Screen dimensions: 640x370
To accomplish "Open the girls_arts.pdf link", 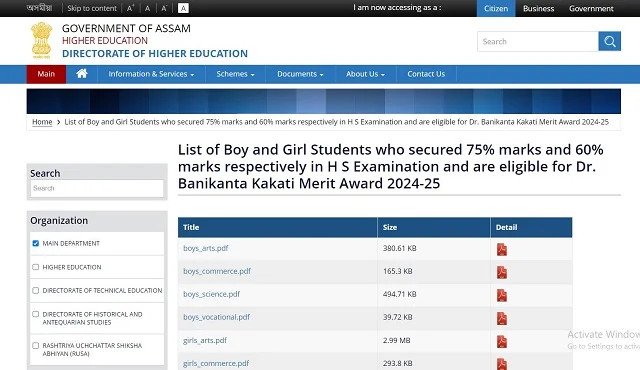I will coord(205,340).
